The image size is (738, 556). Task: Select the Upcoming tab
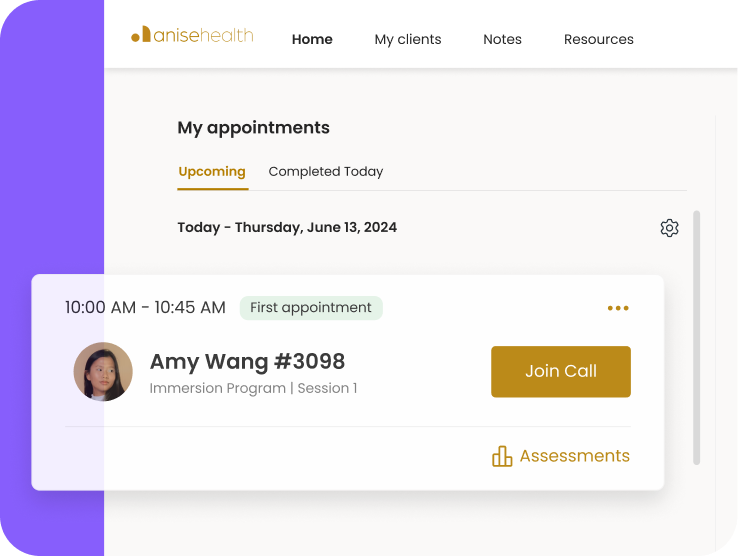(x=212, y=172)
